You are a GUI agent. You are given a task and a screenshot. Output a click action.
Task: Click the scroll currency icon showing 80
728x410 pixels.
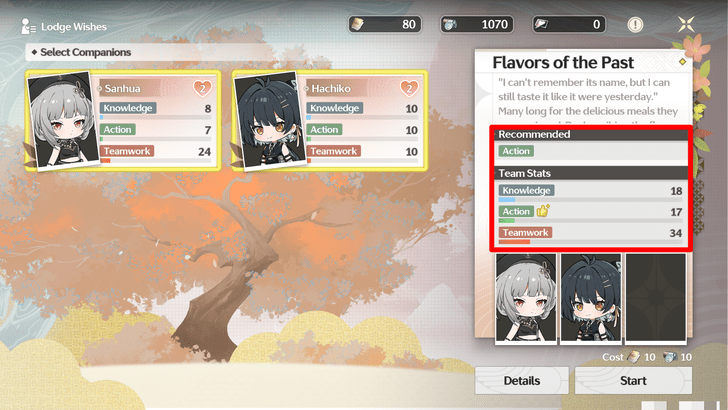tap(357, 25)
